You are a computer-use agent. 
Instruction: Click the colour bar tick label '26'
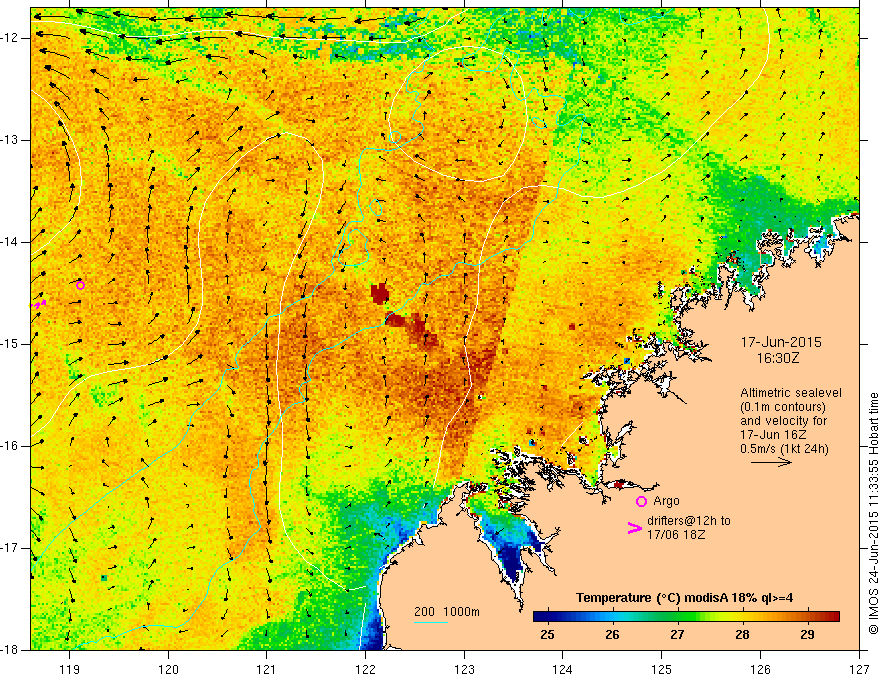[612, 635]
